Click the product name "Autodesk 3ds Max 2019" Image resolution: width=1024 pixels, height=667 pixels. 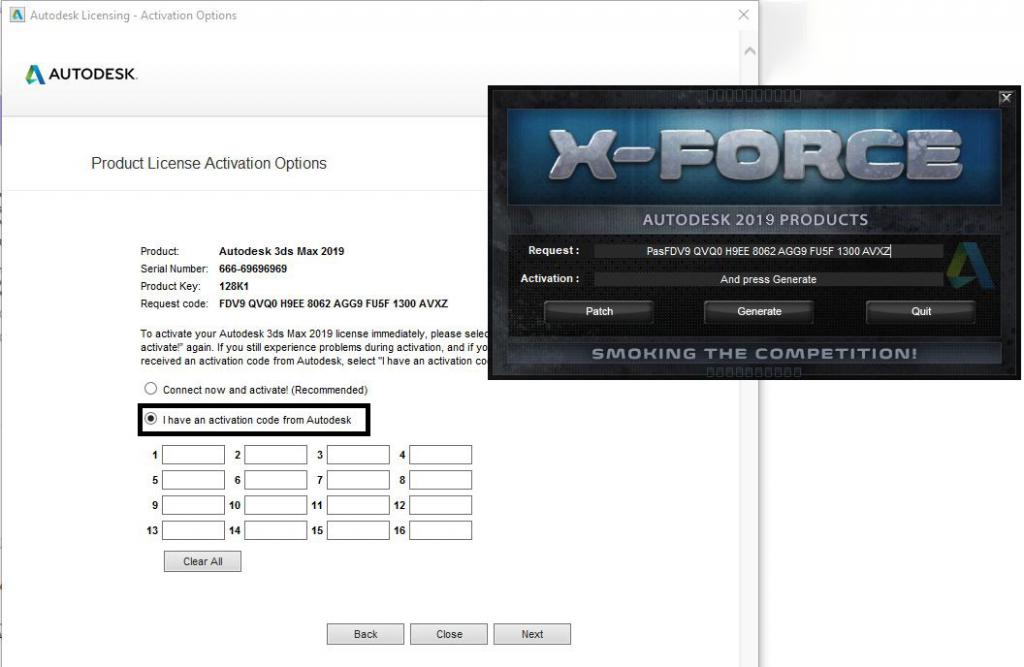coord(281,251)
